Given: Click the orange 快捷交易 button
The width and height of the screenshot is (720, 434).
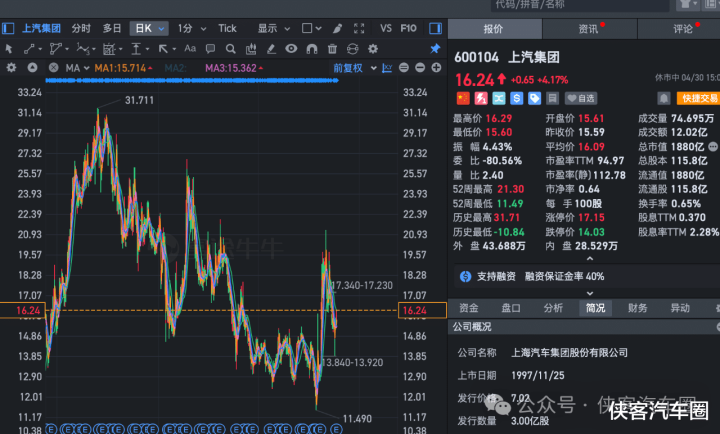Looking at the screenshot, I should coord(698,98).
